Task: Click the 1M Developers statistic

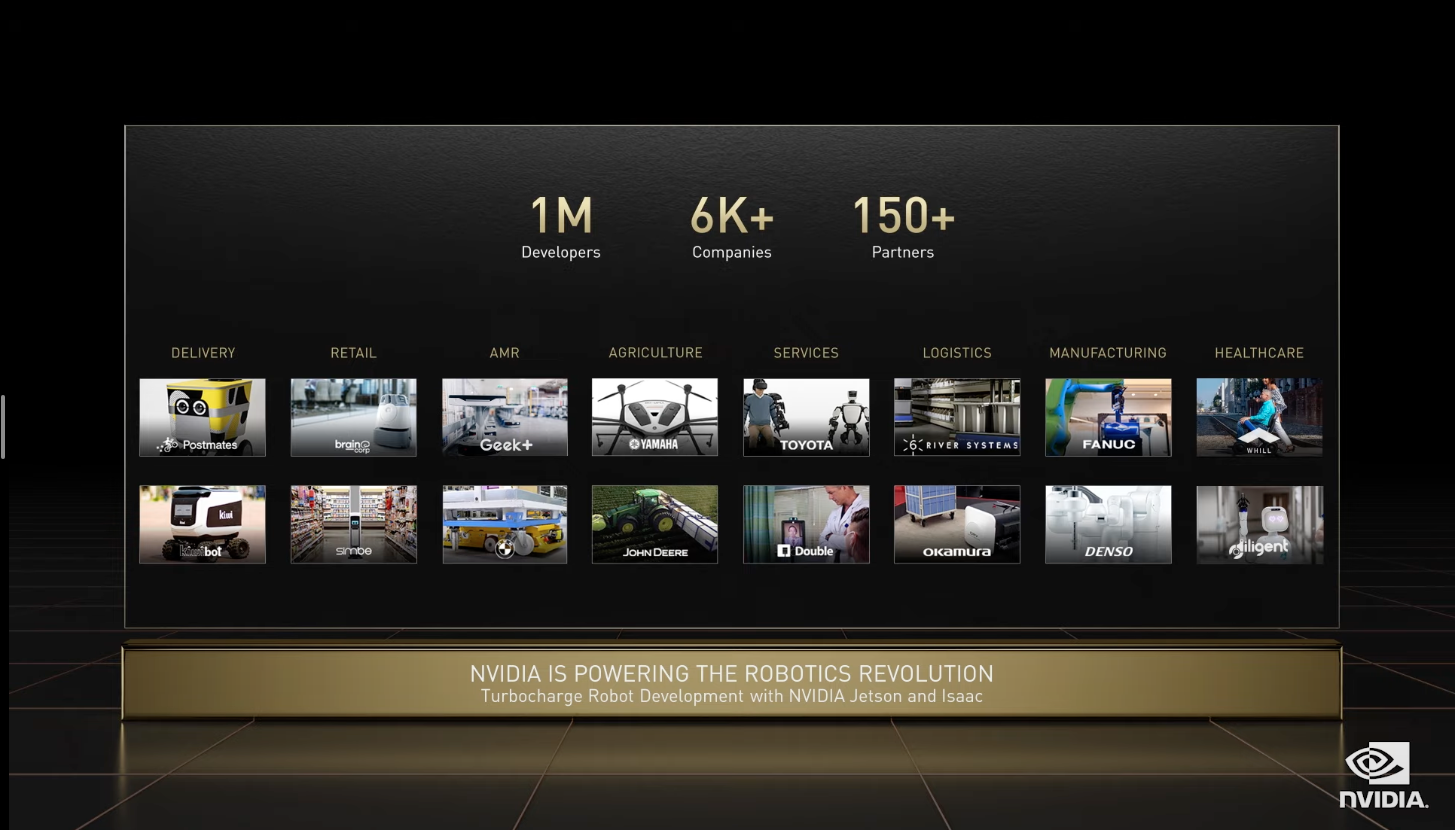Action: 561,228
